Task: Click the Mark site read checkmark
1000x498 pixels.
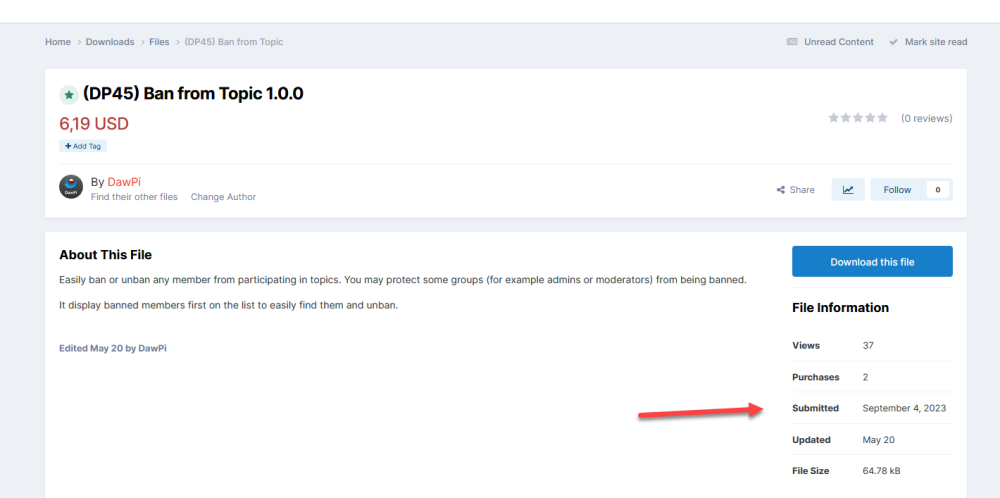Action: coord(893,42)
